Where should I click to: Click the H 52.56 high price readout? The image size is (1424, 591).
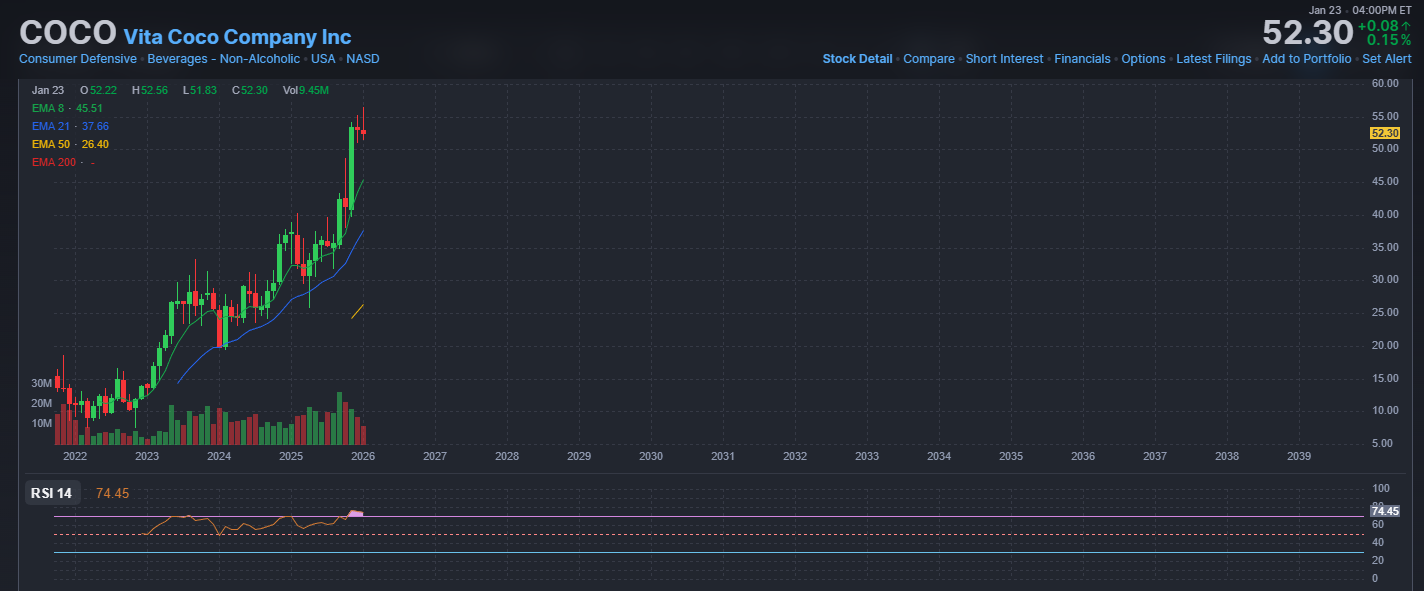point(149,90)
